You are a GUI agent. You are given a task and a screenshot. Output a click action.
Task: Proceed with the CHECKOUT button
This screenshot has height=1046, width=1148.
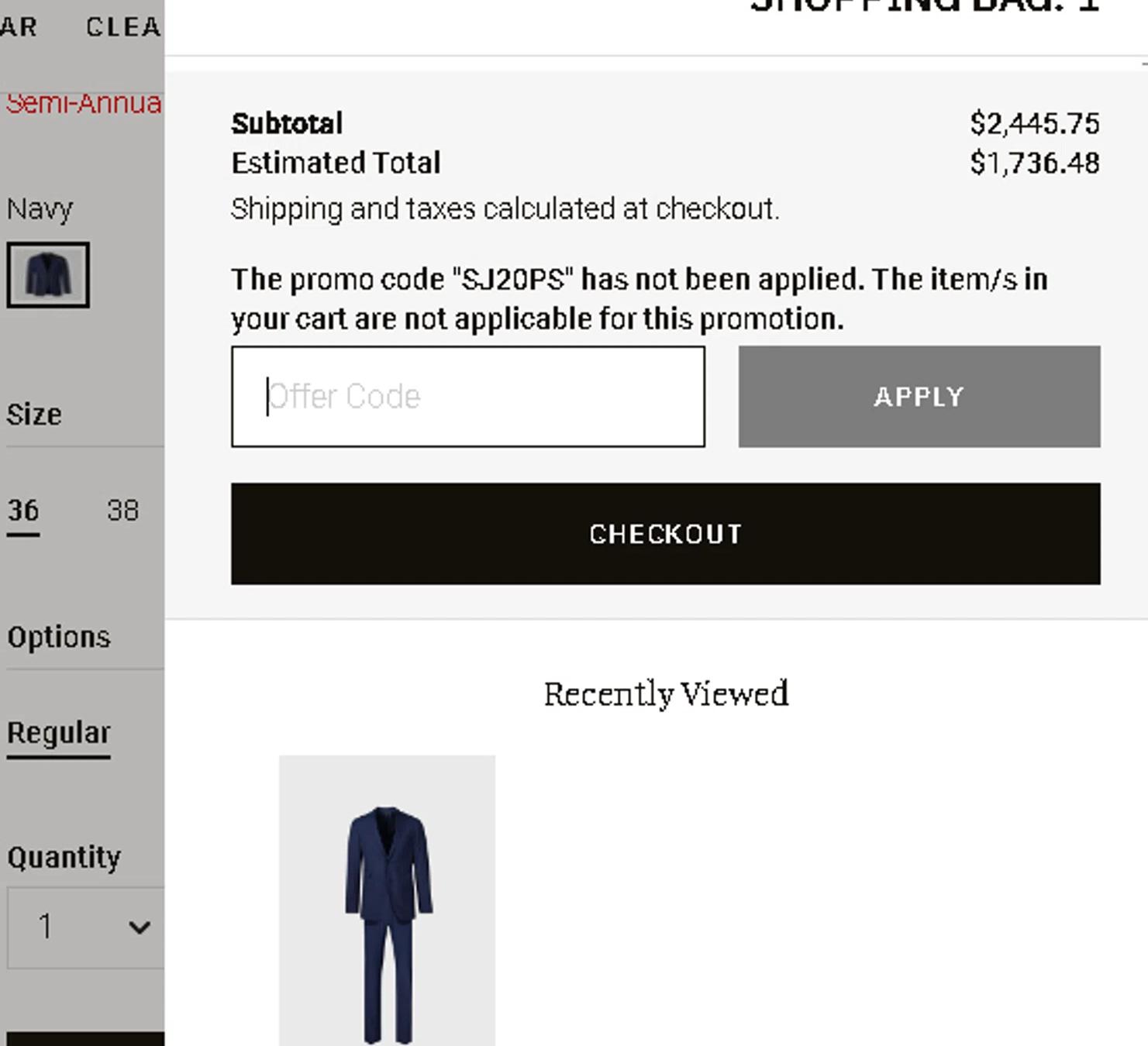pyautogui.click(x=665, y=534)
